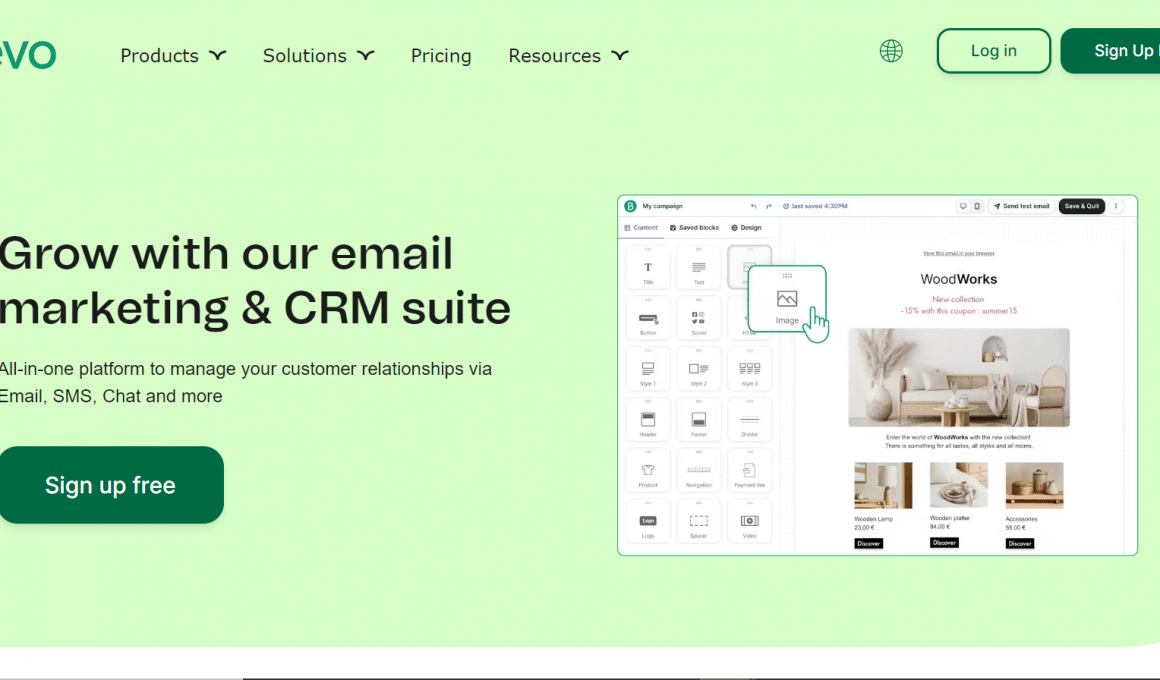Expand the Products menu

click(173, 56)
